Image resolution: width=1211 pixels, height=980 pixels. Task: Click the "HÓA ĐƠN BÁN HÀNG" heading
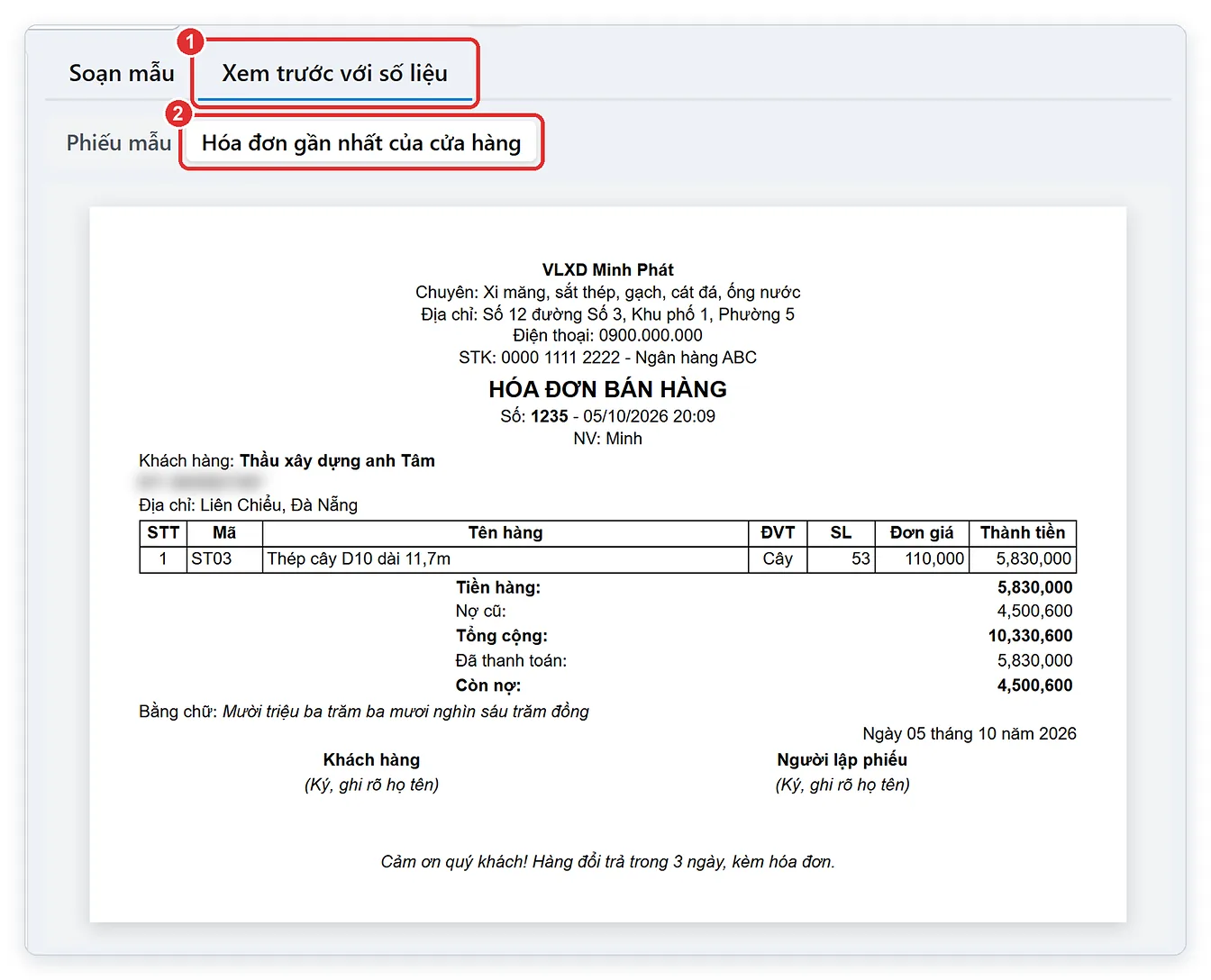click(x=608, y=389)
